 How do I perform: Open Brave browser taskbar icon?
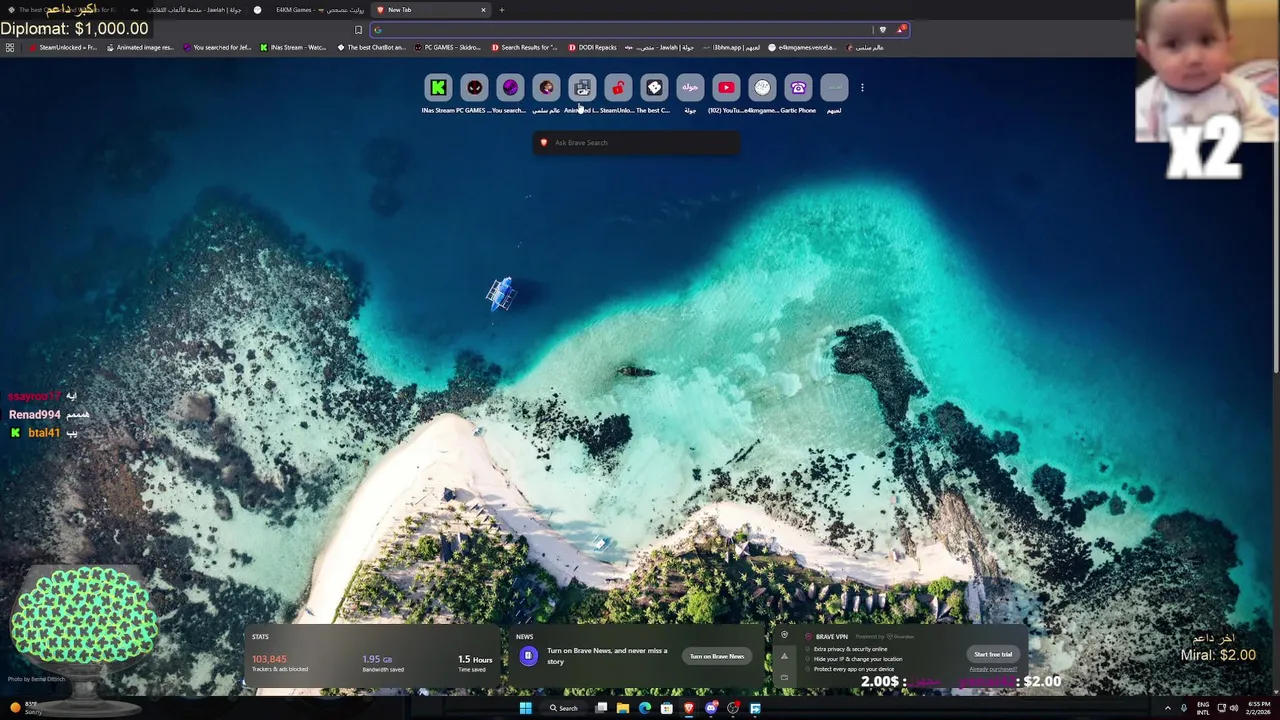[x=688, y=708]
